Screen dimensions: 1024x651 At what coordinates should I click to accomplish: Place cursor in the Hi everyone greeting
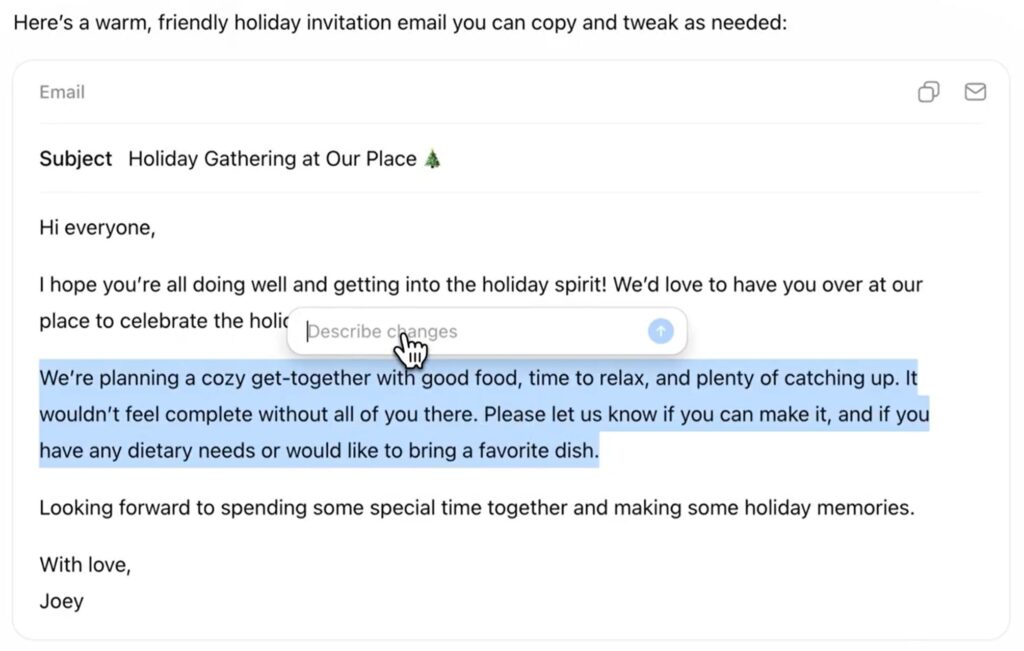[x=97, y=227]
